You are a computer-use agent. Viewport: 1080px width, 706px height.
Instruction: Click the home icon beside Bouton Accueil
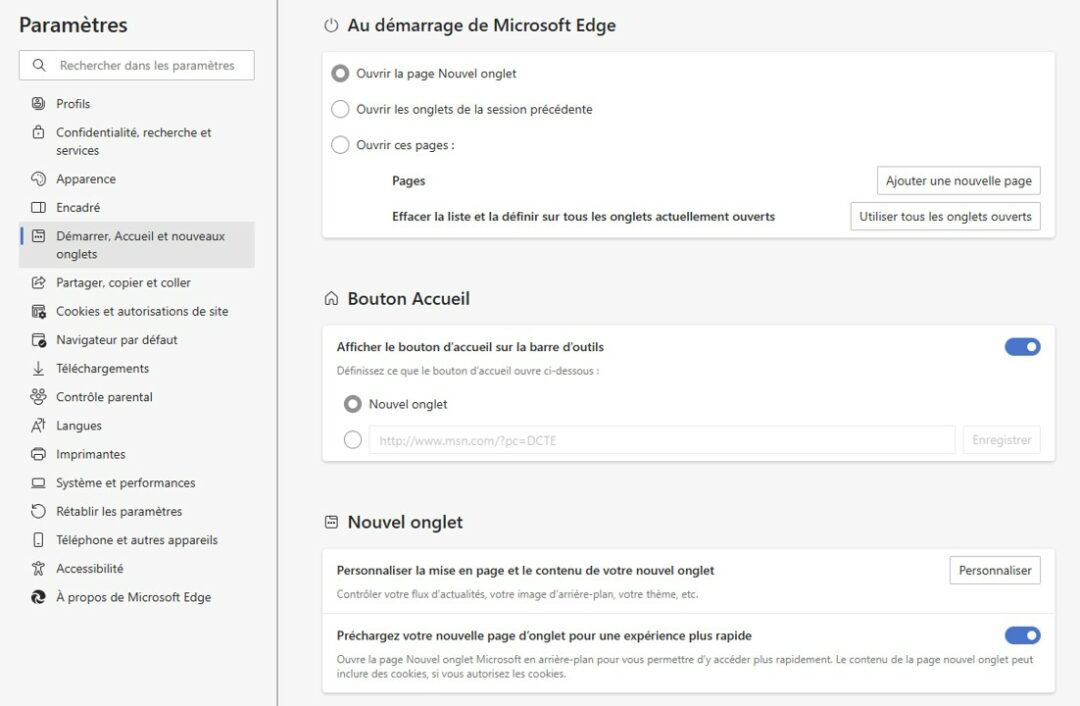(x=331, y=298)
